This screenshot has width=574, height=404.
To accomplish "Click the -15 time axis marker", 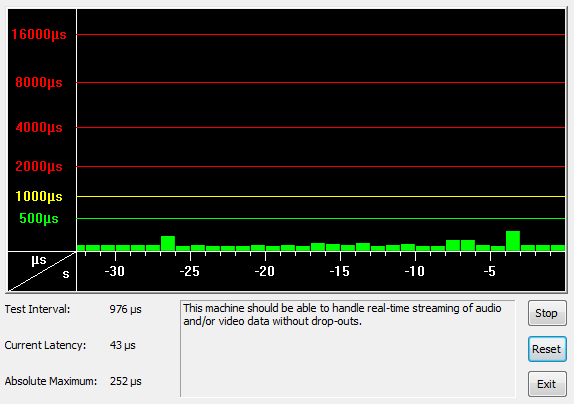I will [x=340, y=271].
